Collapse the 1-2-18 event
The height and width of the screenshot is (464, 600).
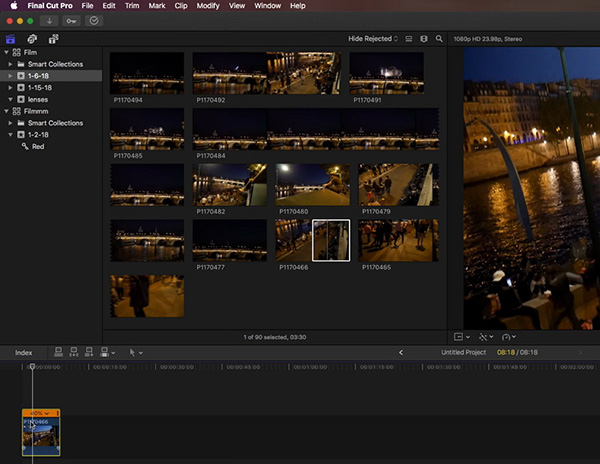[x=10, y=135]
